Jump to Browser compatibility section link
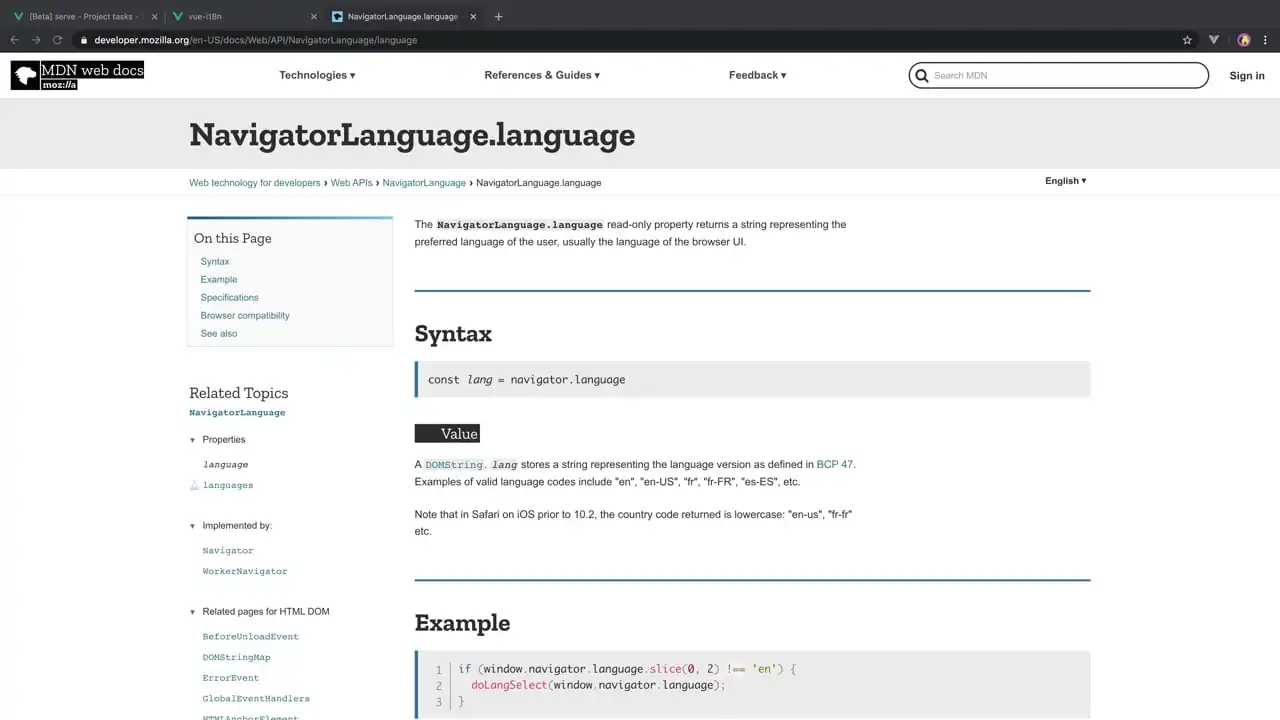Viewport: 1280px width, 720px height. 245,316
